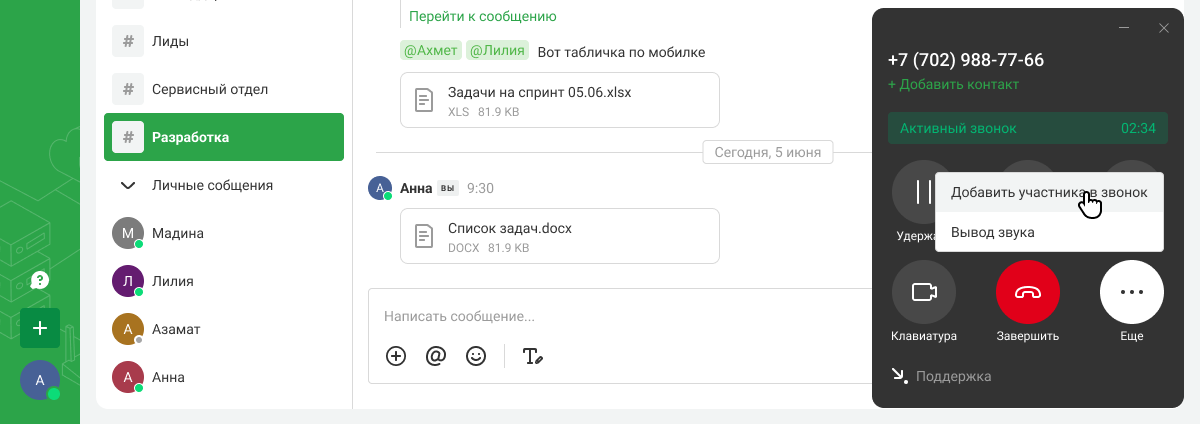Minimize the call window
Image resolution: width=1200 pixels, height=424 pixels.
pyautogui.click(x=1124, y=28)
